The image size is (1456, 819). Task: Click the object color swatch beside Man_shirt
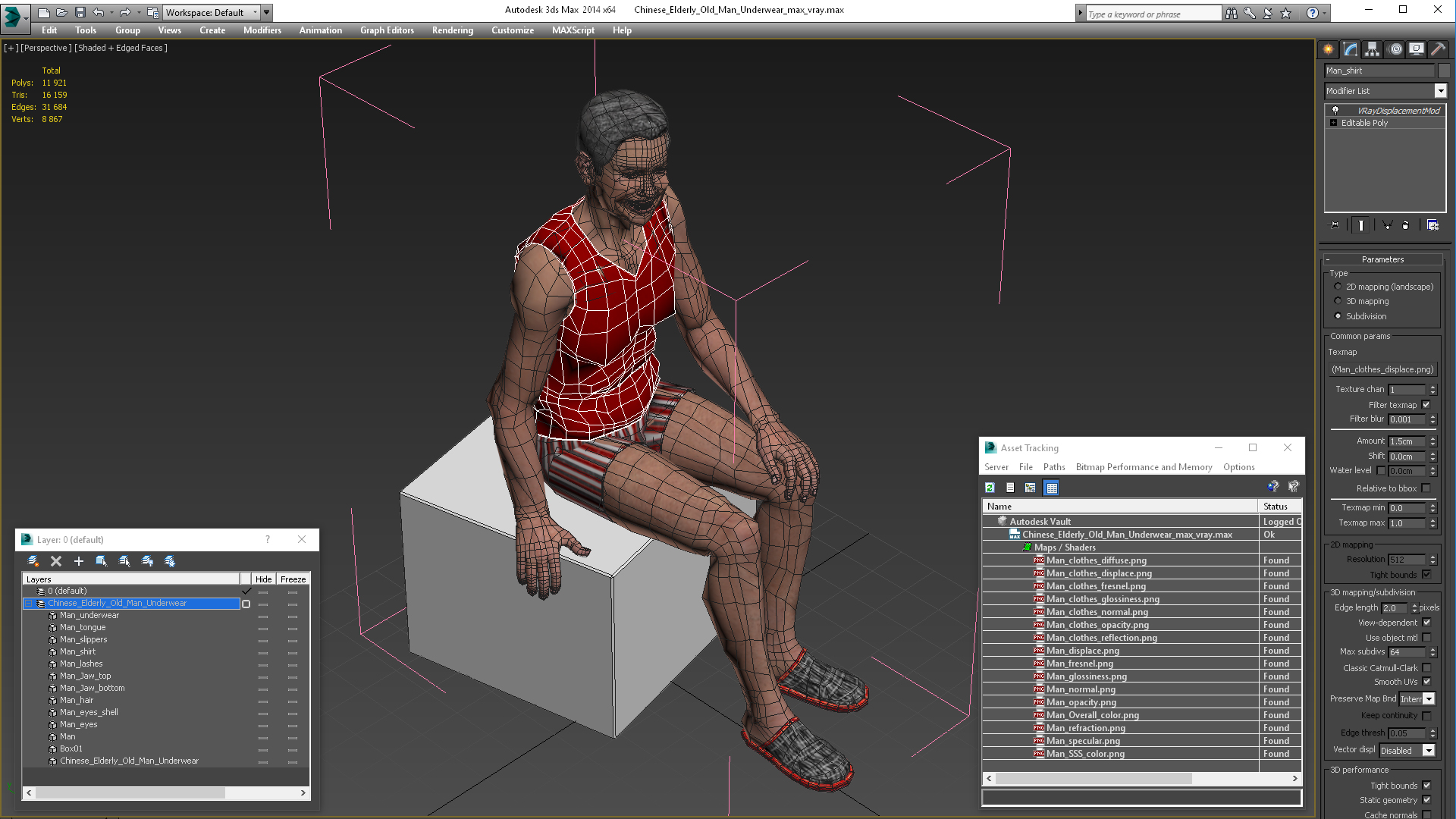click(1443, 71)
